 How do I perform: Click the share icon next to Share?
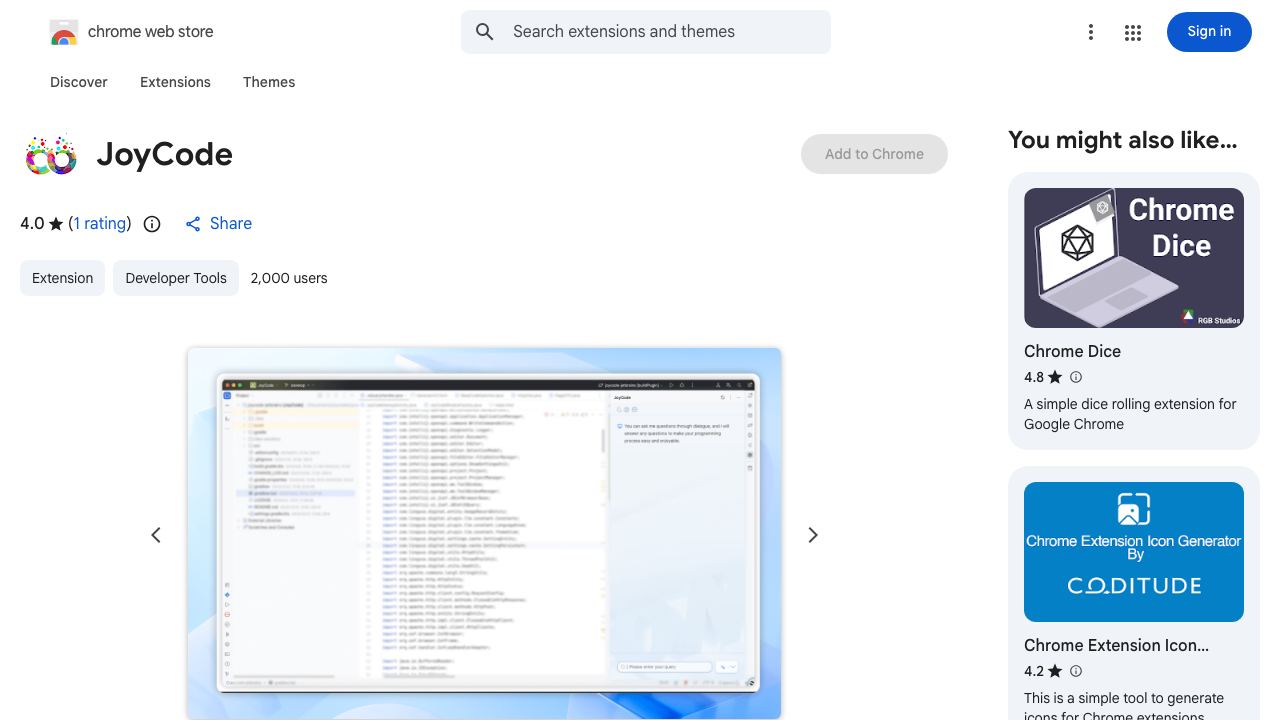(193, 224)
